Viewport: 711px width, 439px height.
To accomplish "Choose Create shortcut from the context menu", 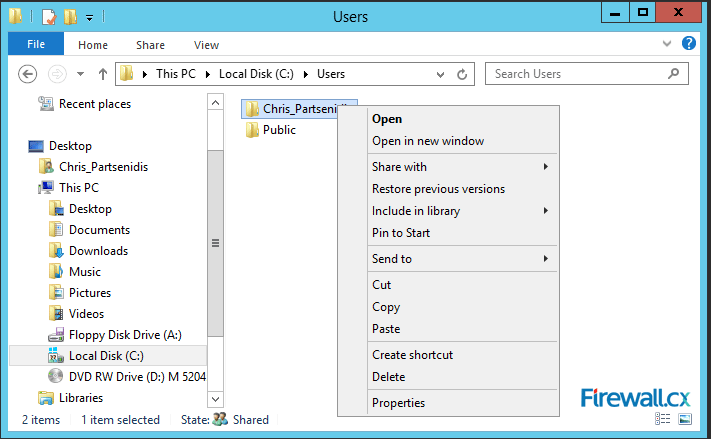I will (x=463, y=355).
